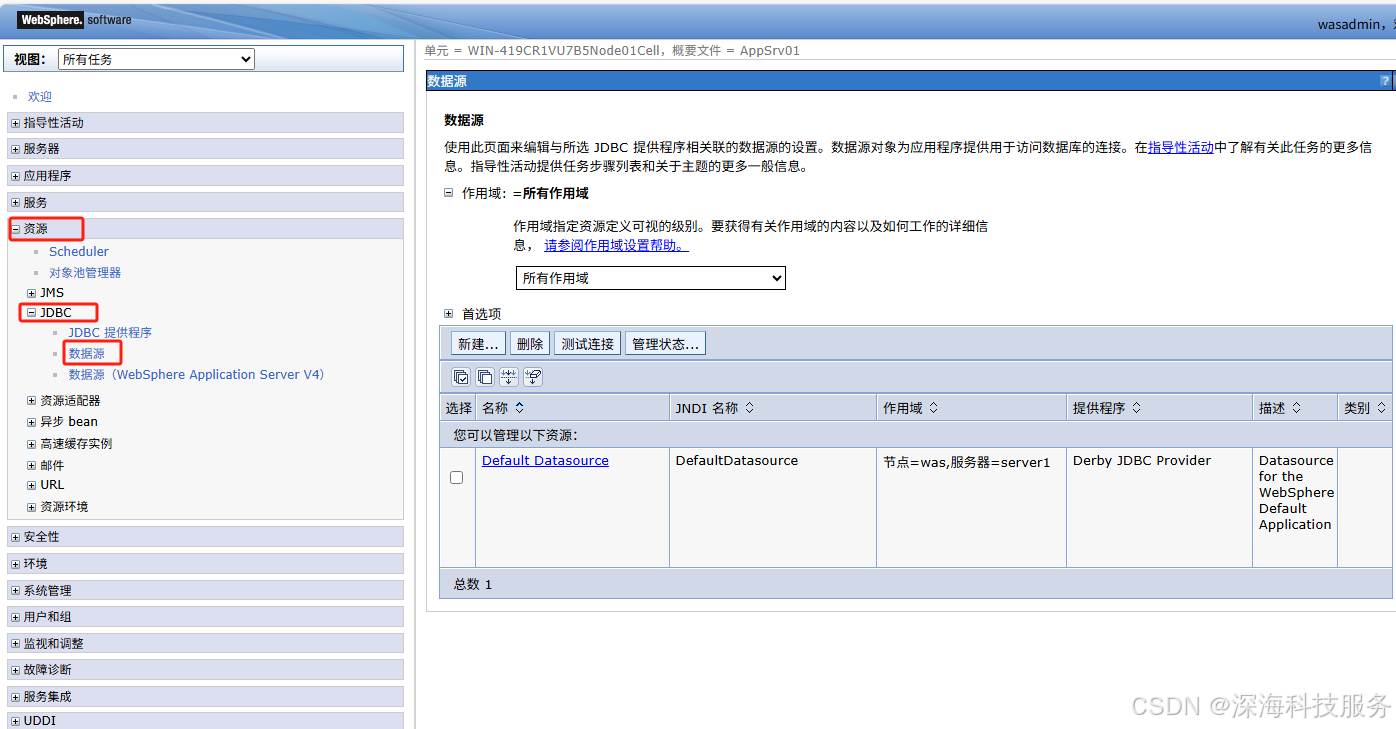The height and width of the screenshot is (729, 1396).
Task: Click the 删除 button
Action: point(530,344)
